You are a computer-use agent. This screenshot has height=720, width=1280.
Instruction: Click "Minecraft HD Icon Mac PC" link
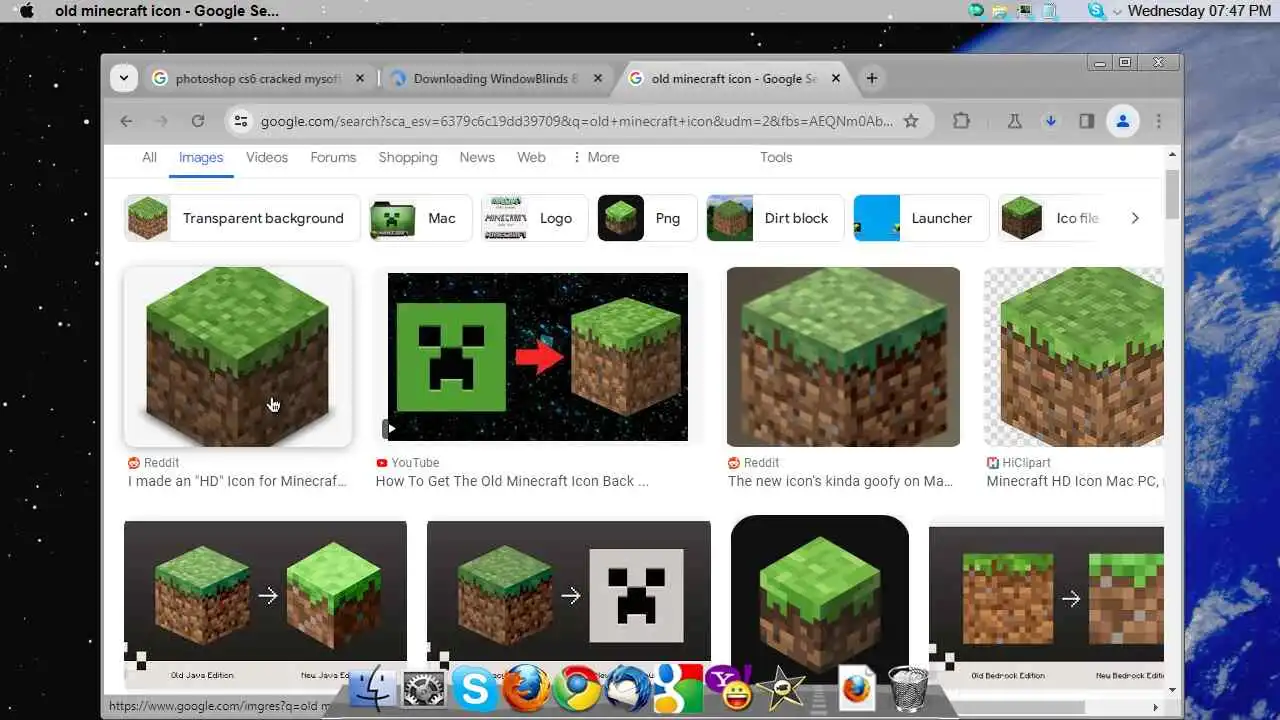point(1074,481)
